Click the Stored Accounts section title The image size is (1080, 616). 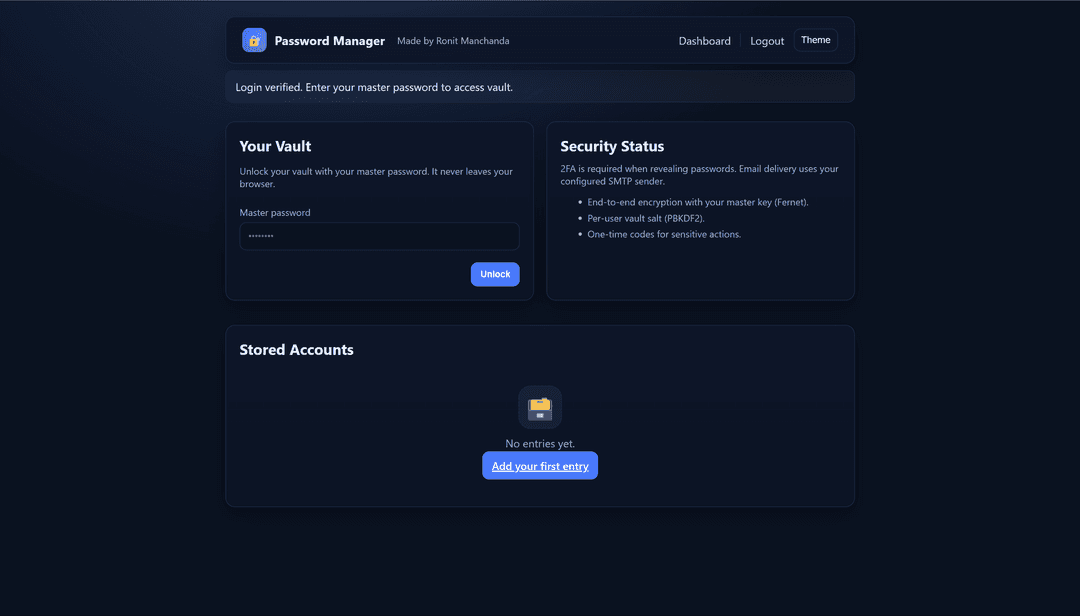(296, 349)
